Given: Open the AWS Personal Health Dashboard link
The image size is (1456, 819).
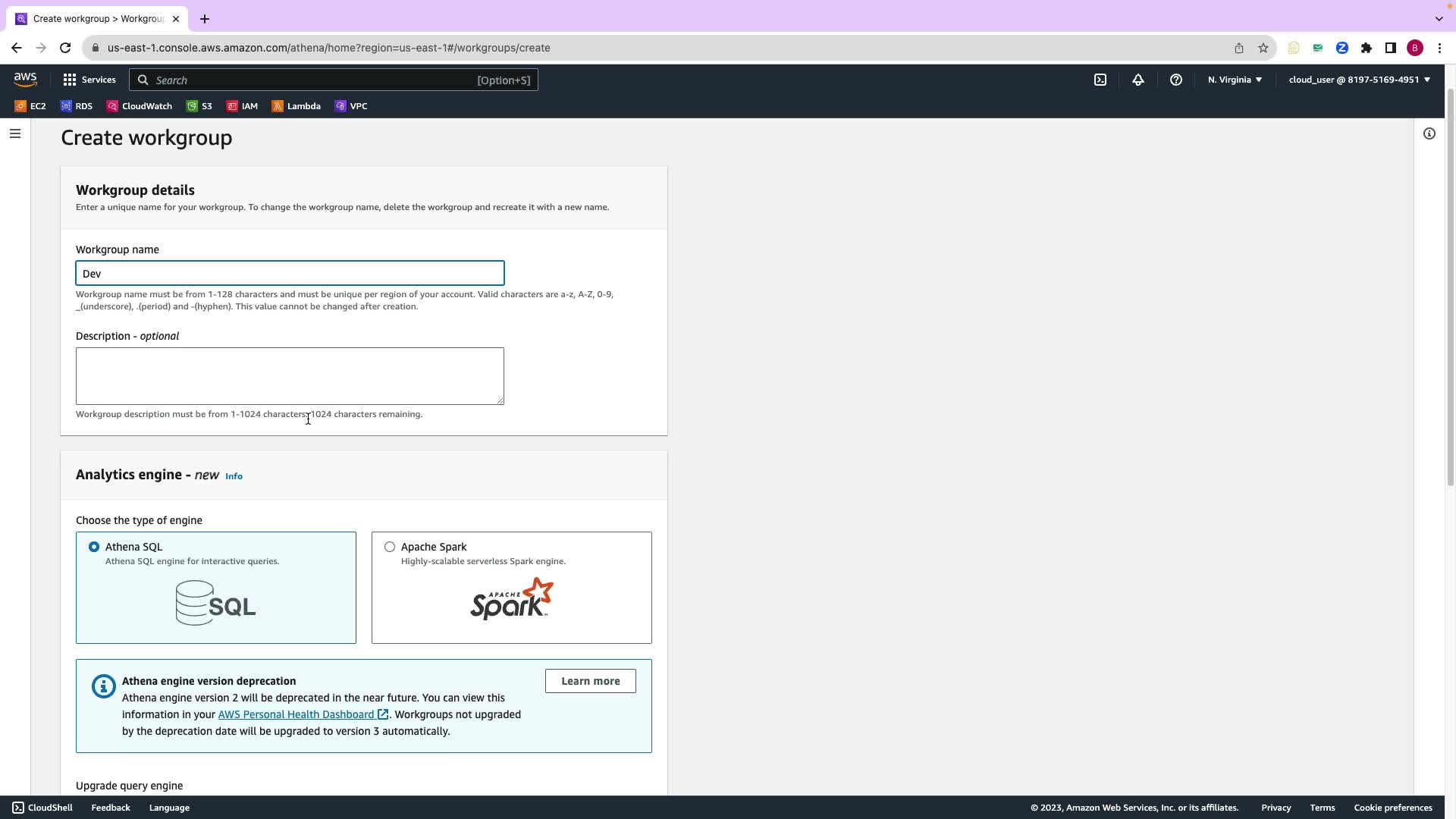Looking at the screenshot, I should coord(296,714).
